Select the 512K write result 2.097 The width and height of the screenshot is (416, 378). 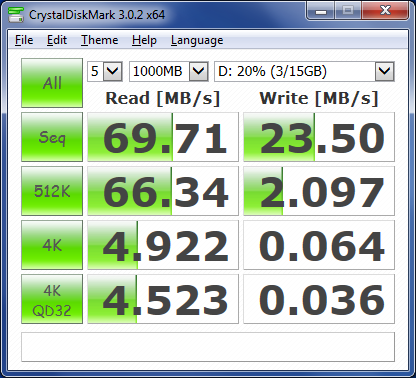click(x=319, y=191)
